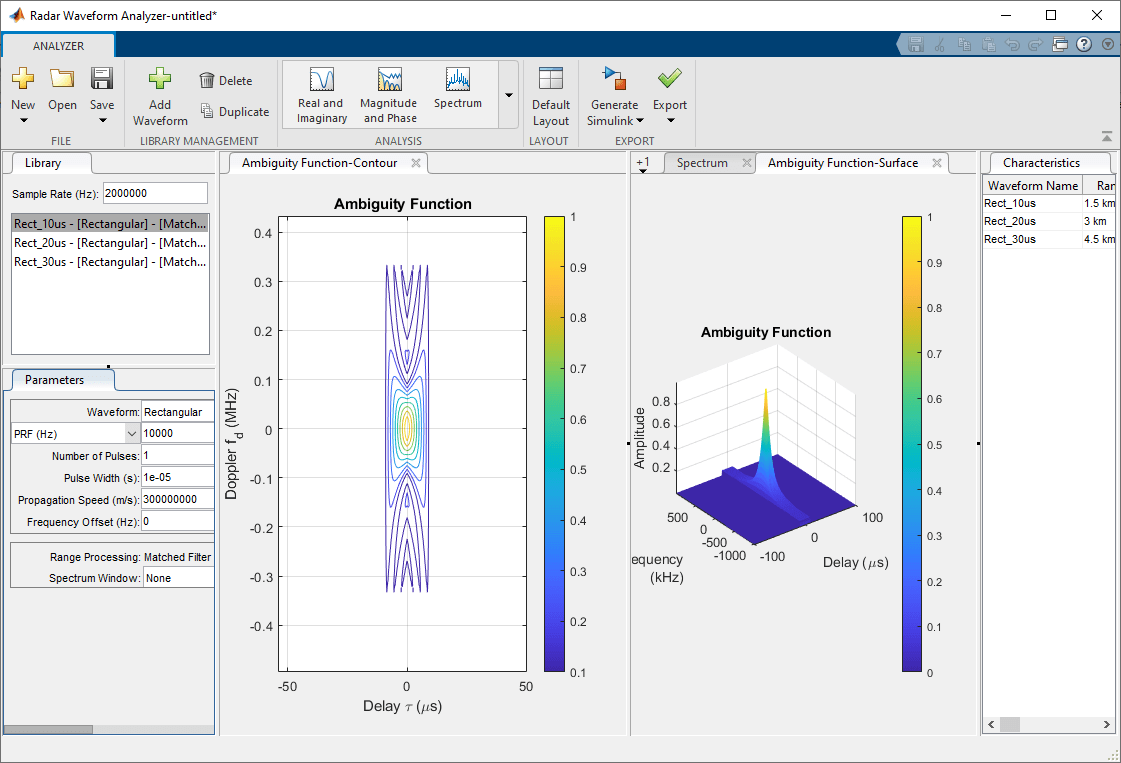The width and height of the screenshot is (1121, 763).
Task: Click the Sample Rate input field
Action: [x=155, y=193]
